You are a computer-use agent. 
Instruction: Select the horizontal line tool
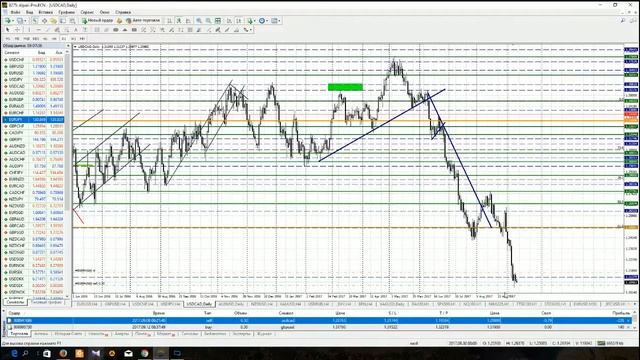(x=38, y=29)
